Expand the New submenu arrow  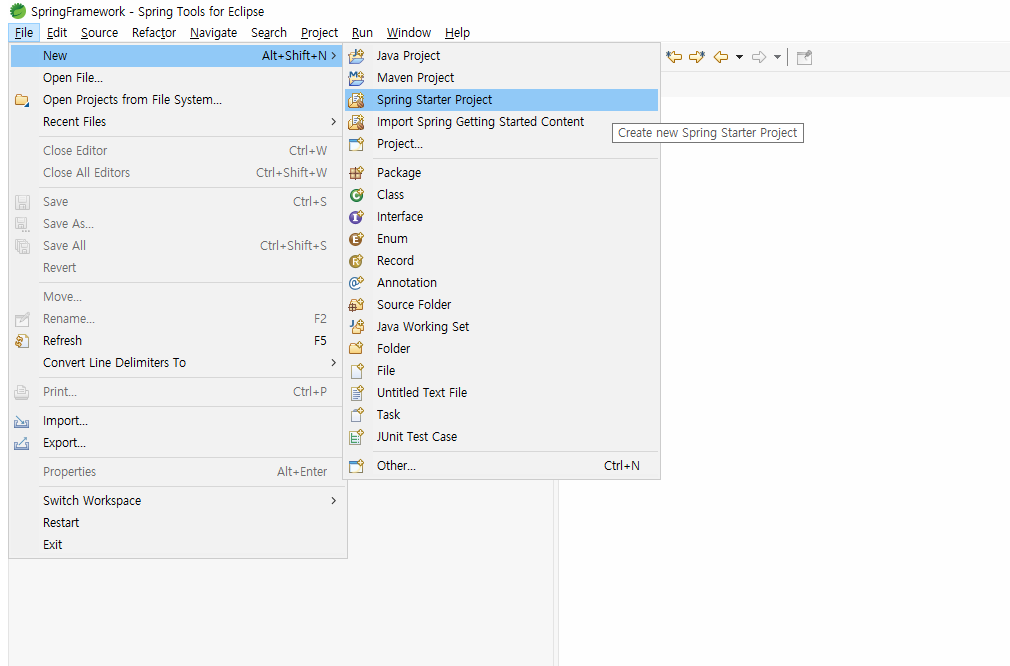(333, 56)
